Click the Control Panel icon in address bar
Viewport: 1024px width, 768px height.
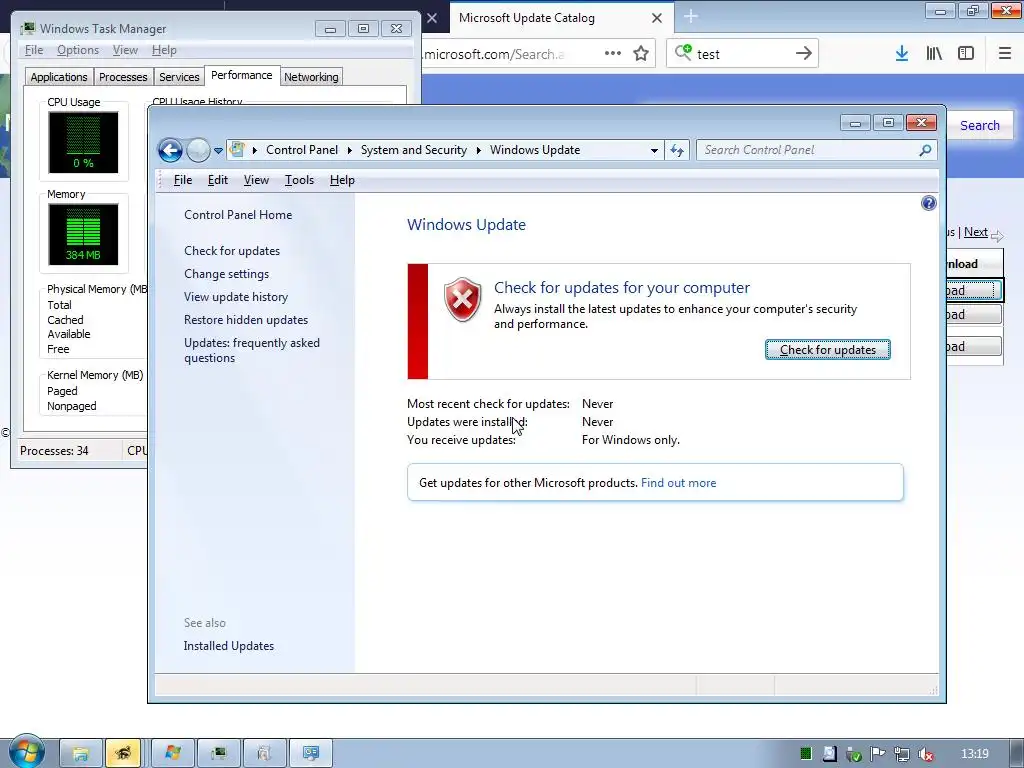pos(237,150)
